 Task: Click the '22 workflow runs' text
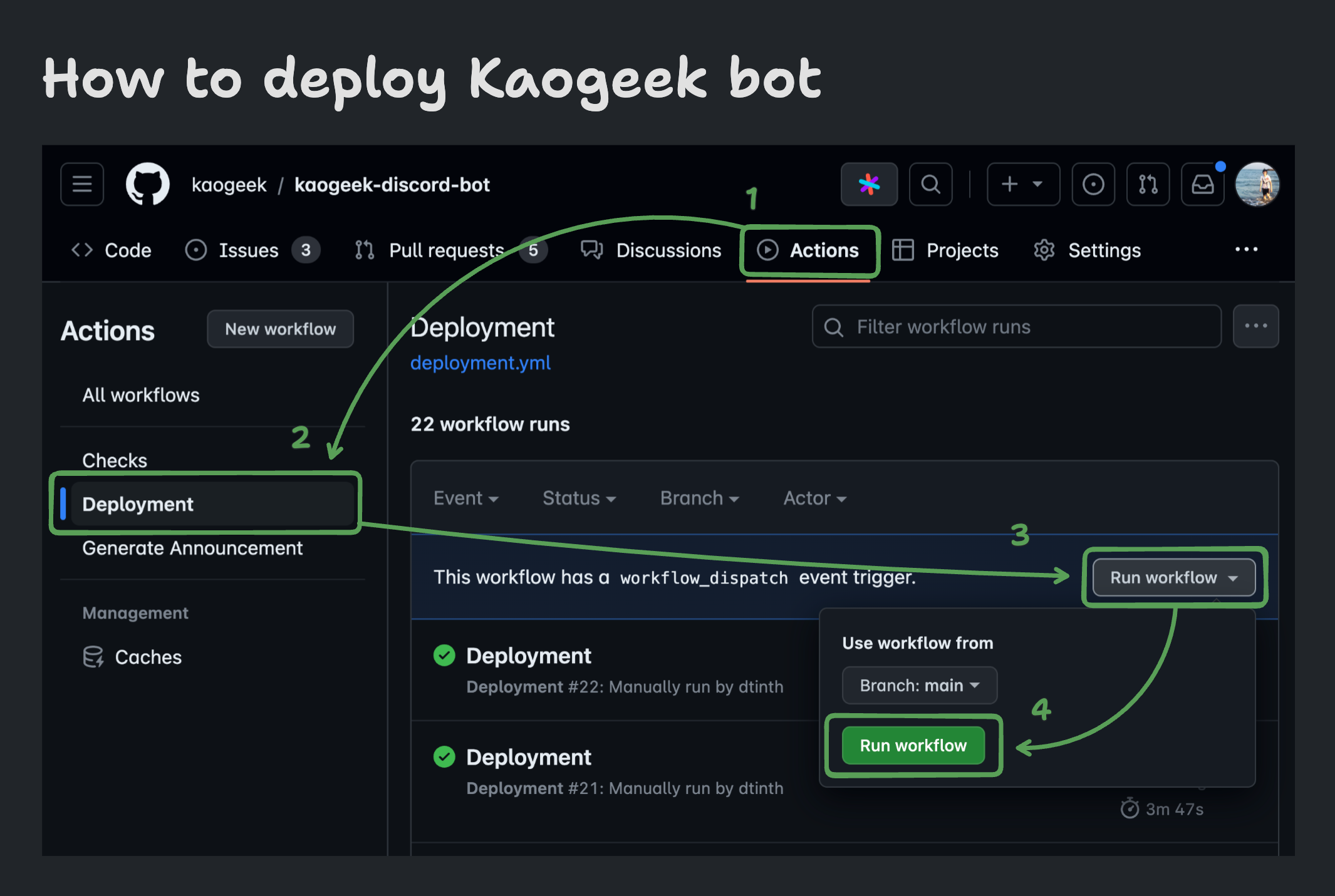[x=490, y=424]
